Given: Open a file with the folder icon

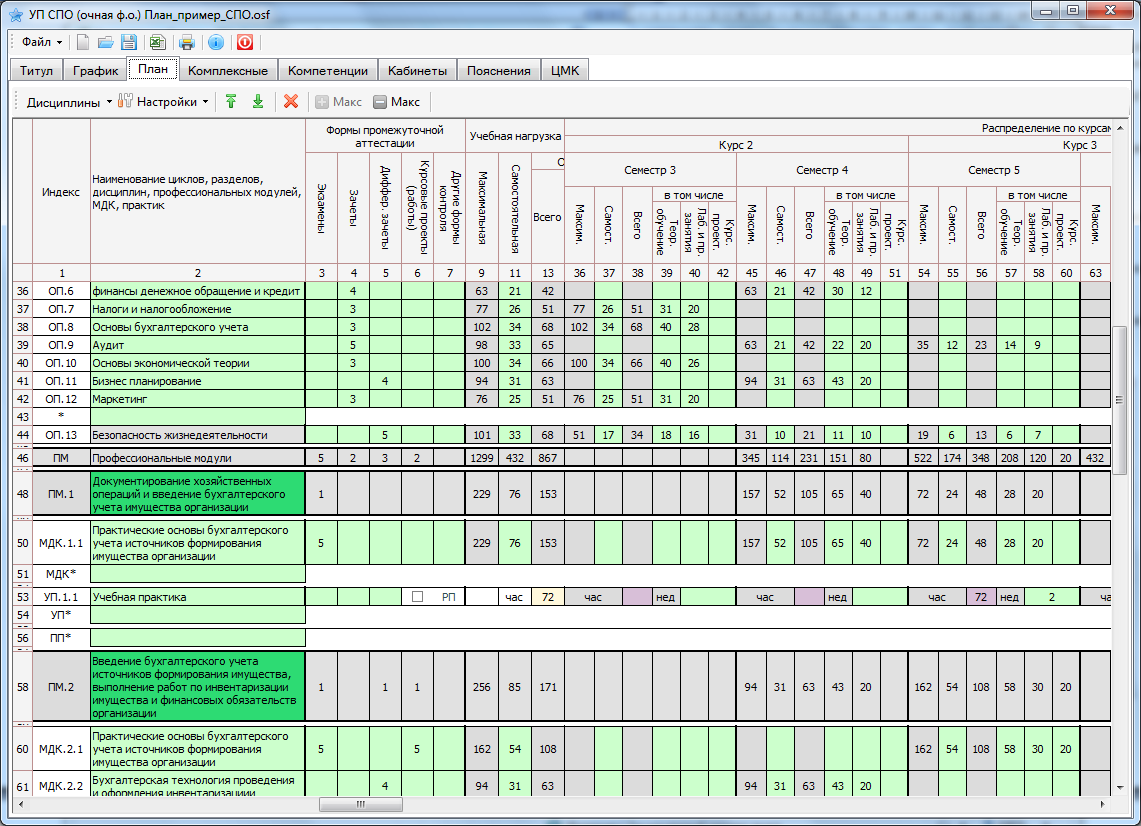Looking at the screenshot, I should pos(106,42).
